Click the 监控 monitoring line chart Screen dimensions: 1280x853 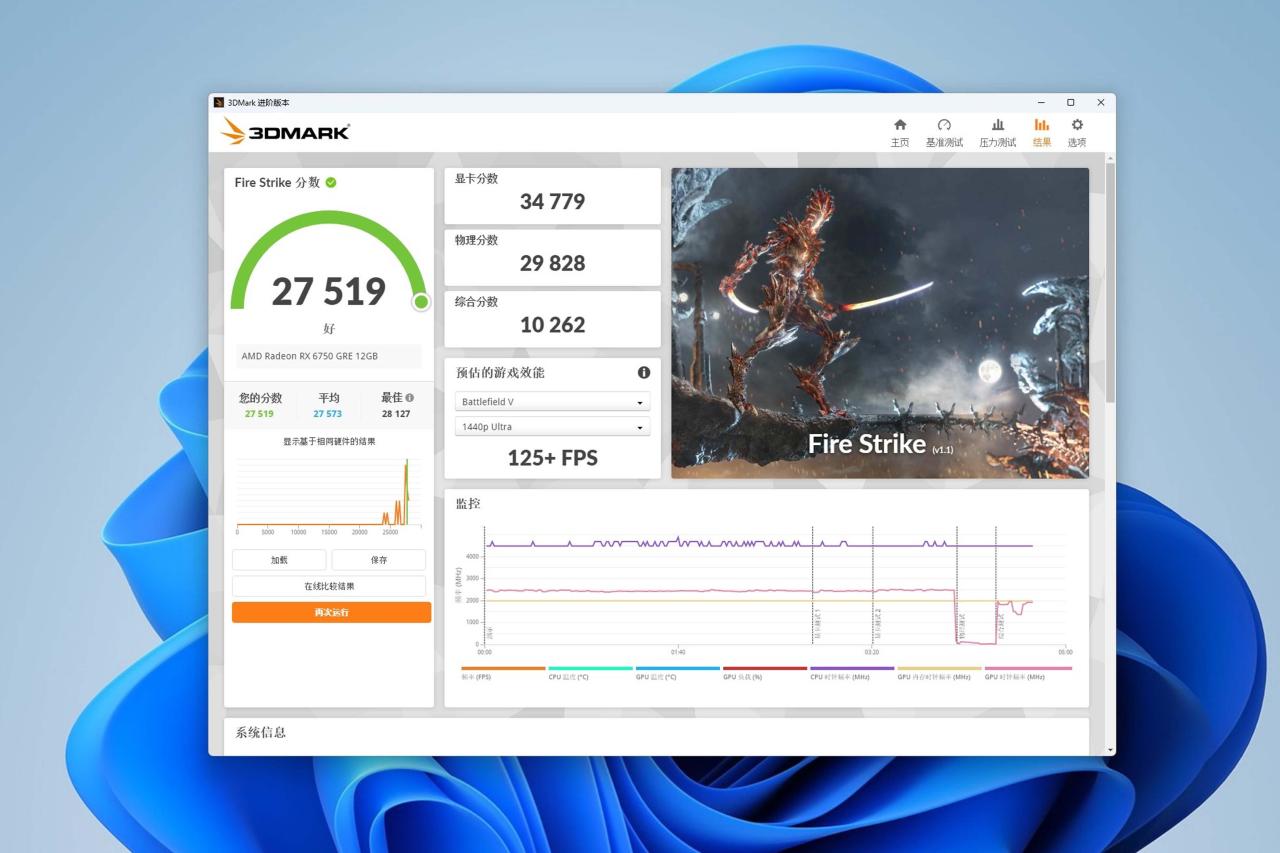click(765, 588)
